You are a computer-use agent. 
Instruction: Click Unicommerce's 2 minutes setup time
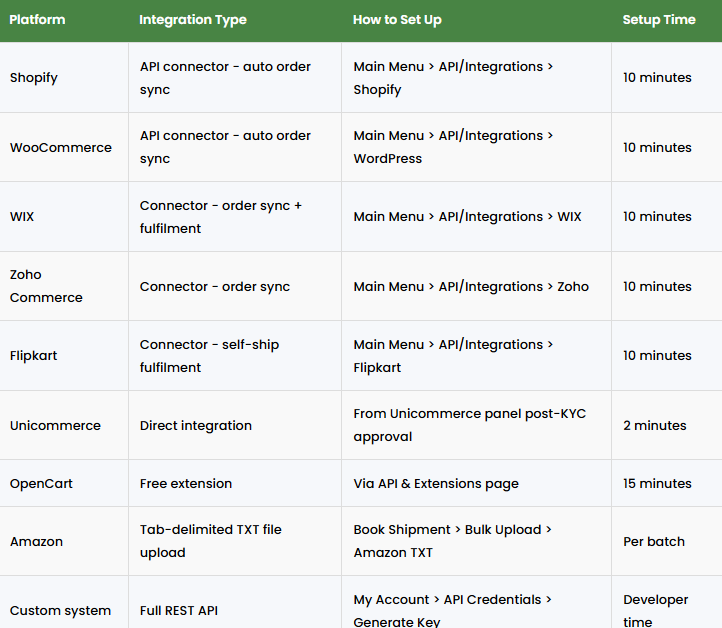[x=667, y=425]
